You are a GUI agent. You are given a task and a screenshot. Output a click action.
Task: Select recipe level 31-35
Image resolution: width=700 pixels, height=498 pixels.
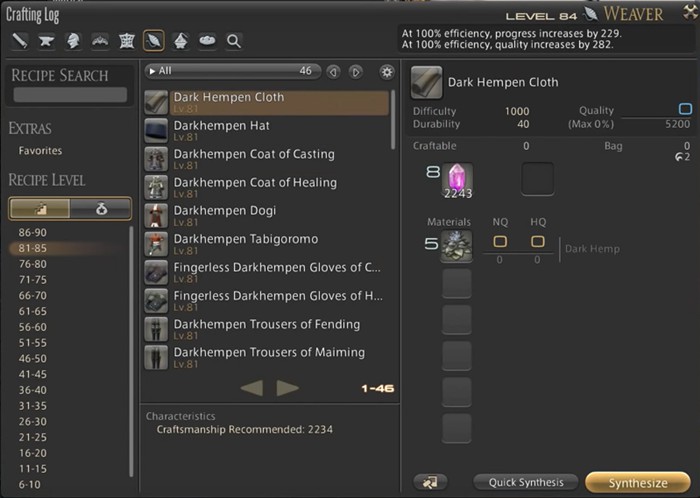[x=33, y=406]
